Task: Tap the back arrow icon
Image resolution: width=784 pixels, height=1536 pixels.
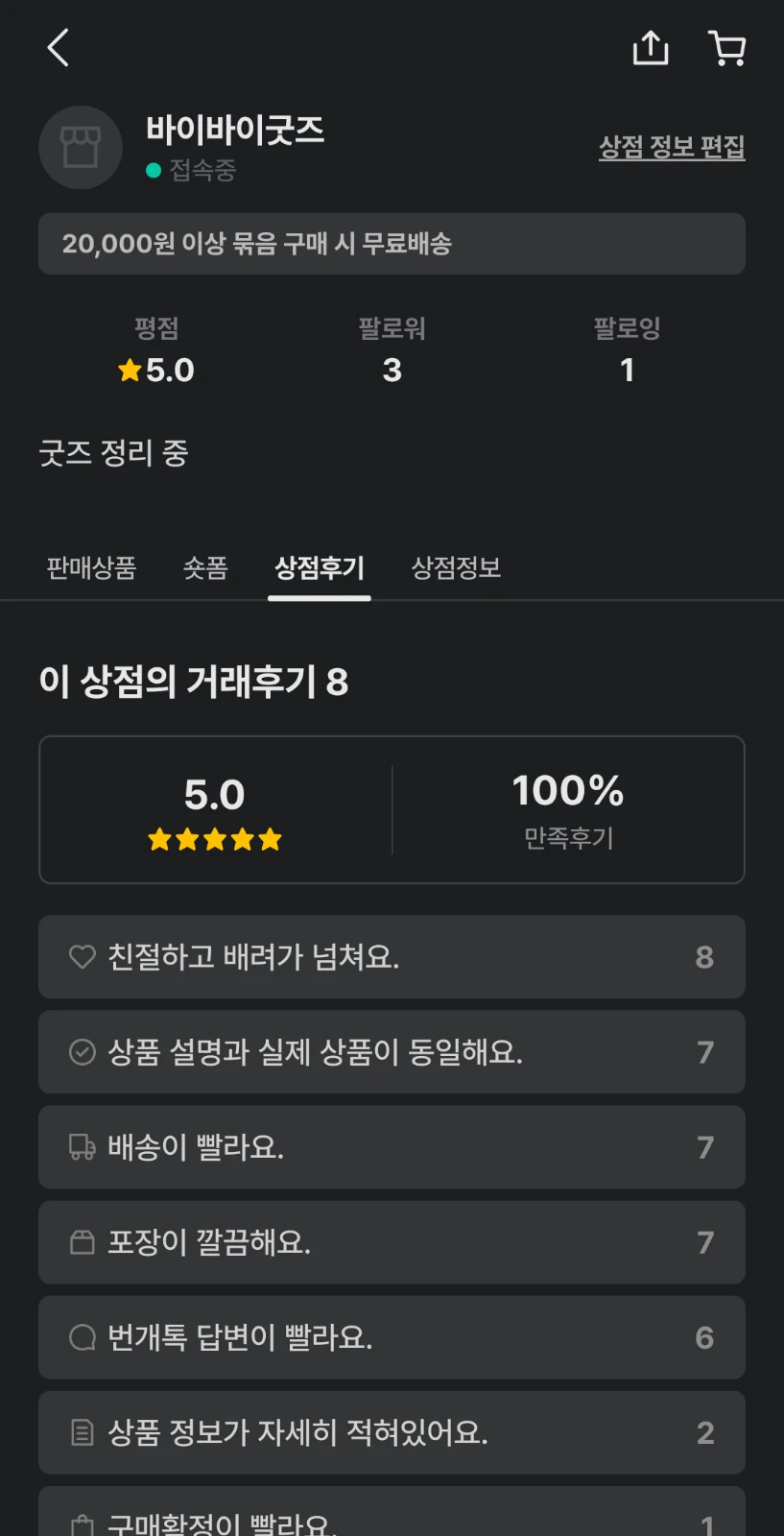Action: pyautogui.click(x=59, y=47)
